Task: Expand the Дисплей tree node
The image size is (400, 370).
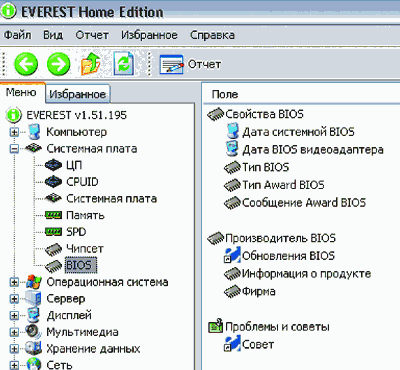Action: coord(14,315)
